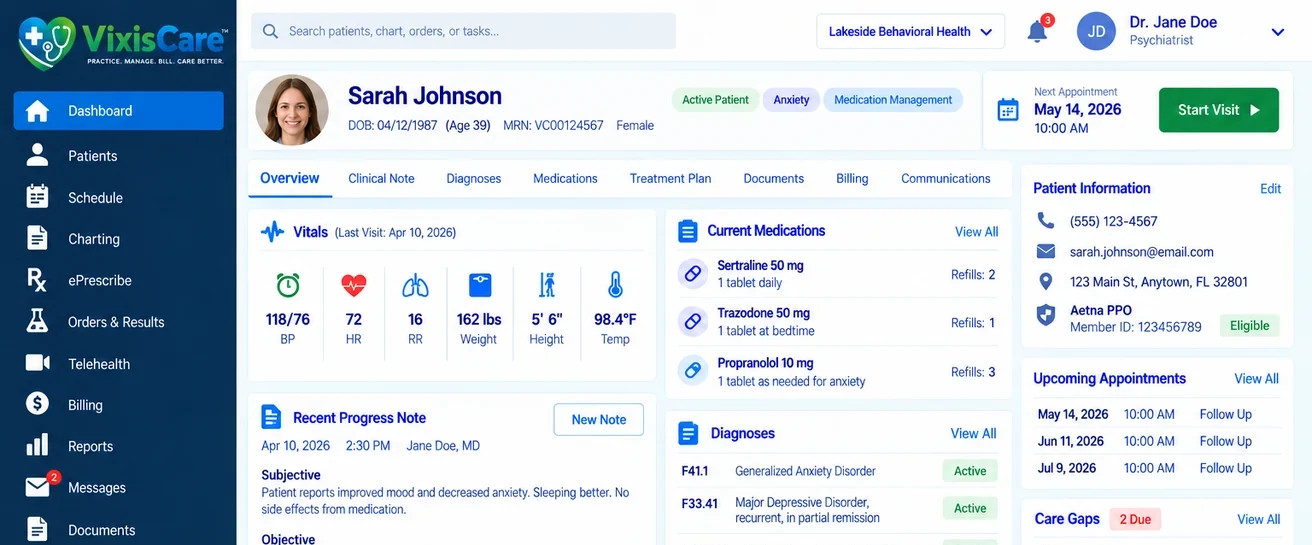
Task: Open the Messages envelope icon
Action: coord(37,487)
